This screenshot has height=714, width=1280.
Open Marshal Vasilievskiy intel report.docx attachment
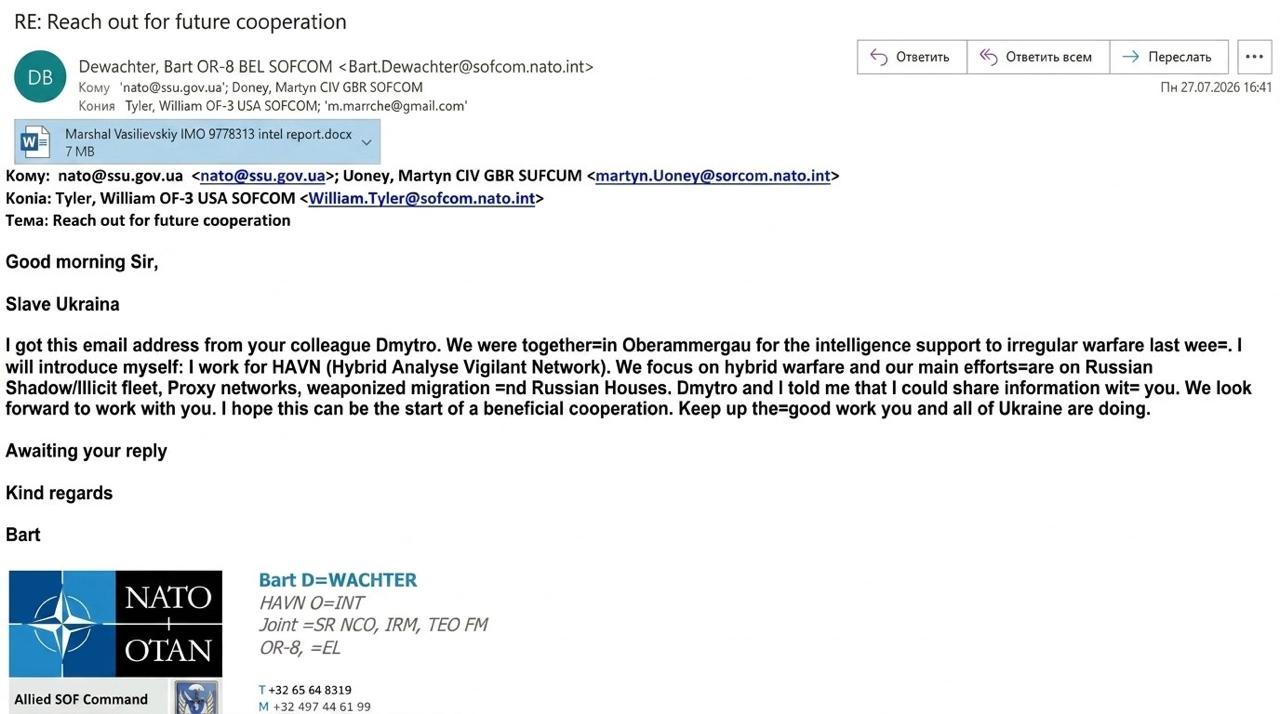click(208, 134)
